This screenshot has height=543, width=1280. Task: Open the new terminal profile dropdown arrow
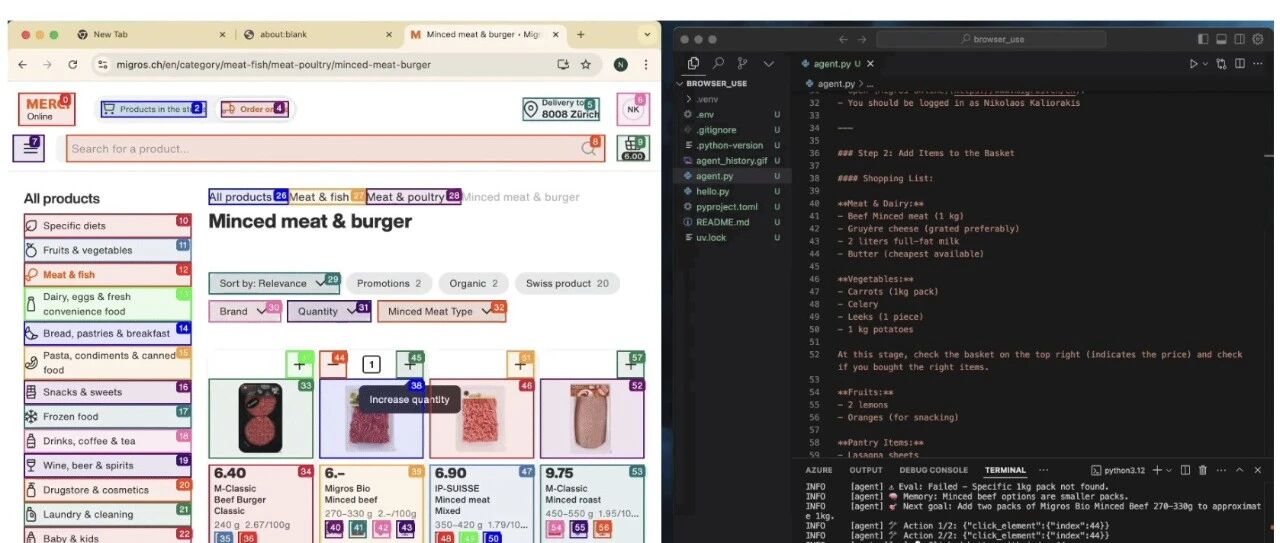click(x=1170, y=470)
